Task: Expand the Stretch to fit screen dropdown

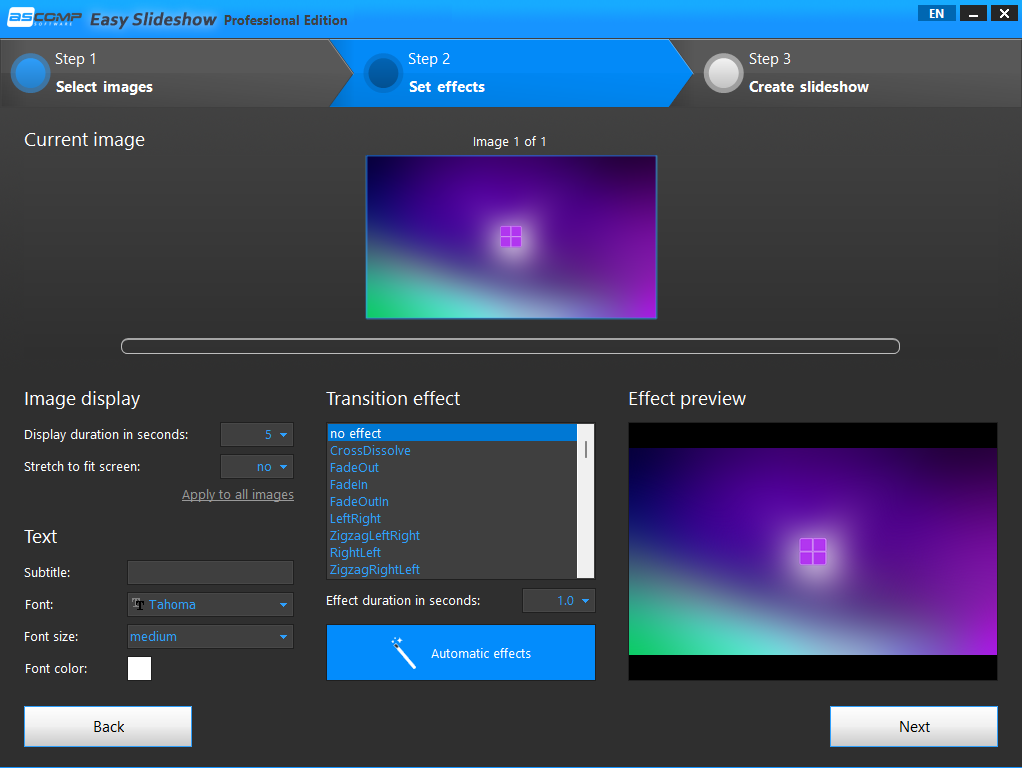Action: click(257, 467)
